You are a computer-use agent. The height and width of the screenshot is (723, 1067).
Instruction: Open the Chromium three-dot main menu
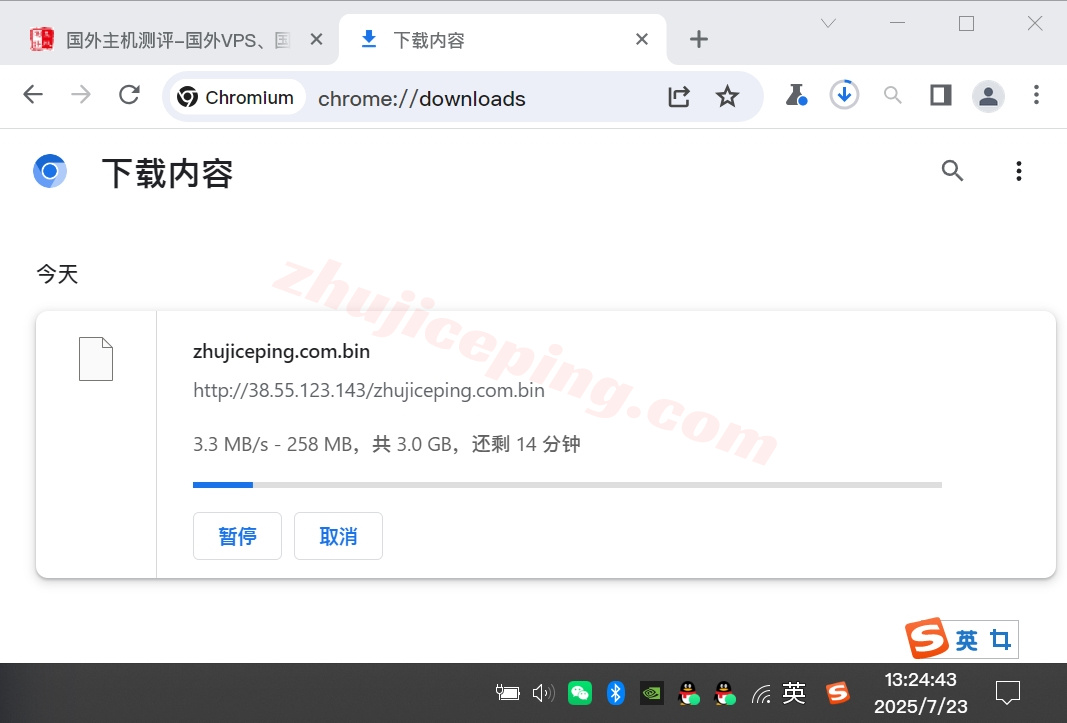point(1036,95)
